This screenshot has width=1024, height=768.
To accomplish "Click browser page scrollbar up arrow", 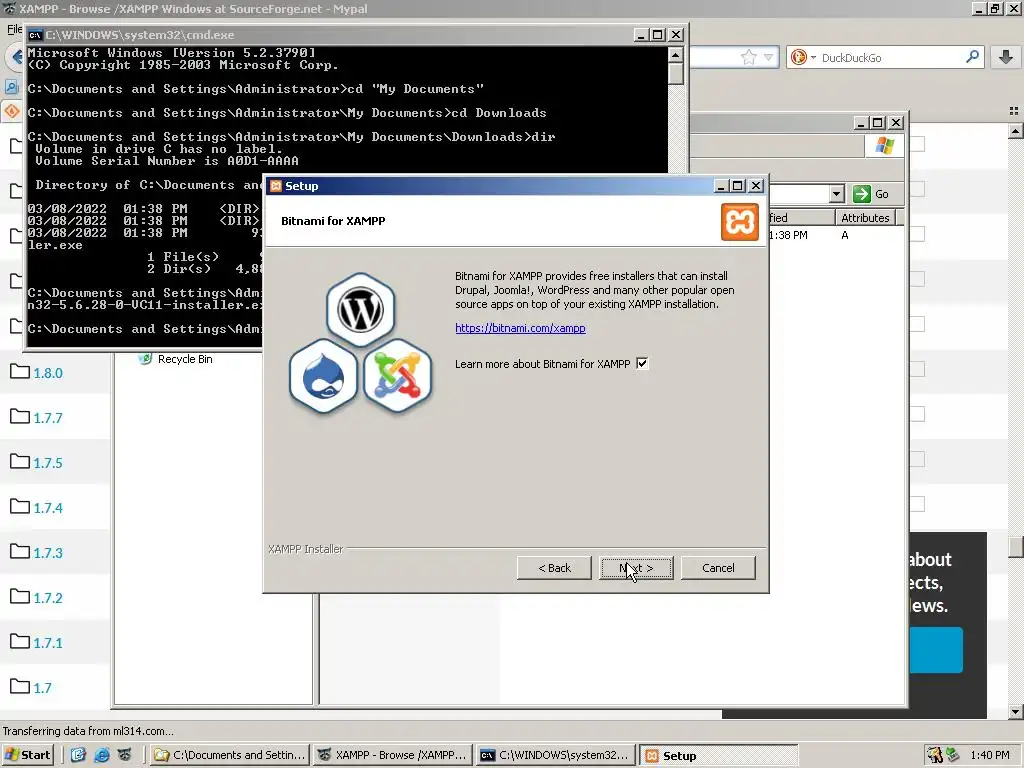I will [x=1016, y=132].
